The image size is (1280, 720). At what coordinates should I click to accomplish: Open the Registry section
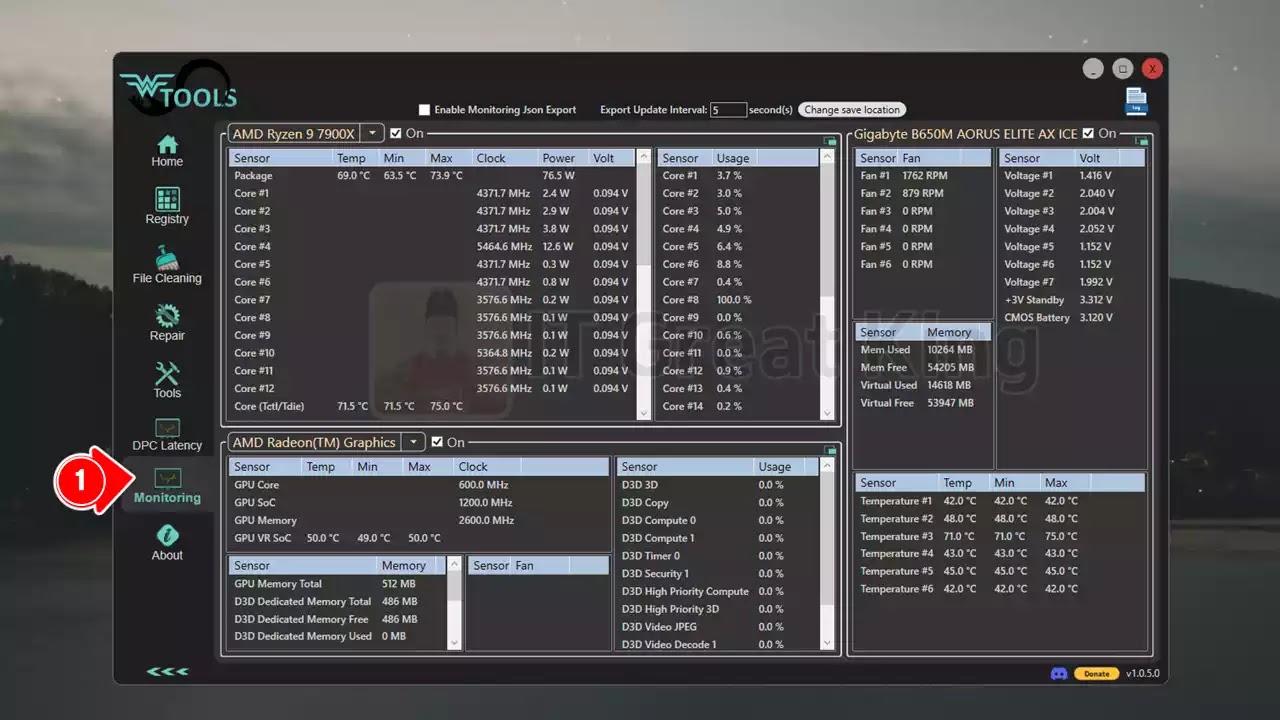(x=167, y=207)
